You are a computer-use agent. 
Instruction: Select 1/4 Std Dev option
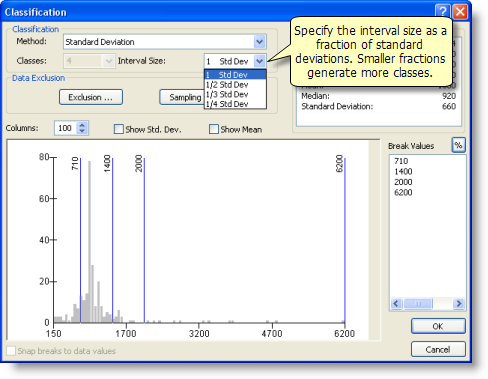235,104
